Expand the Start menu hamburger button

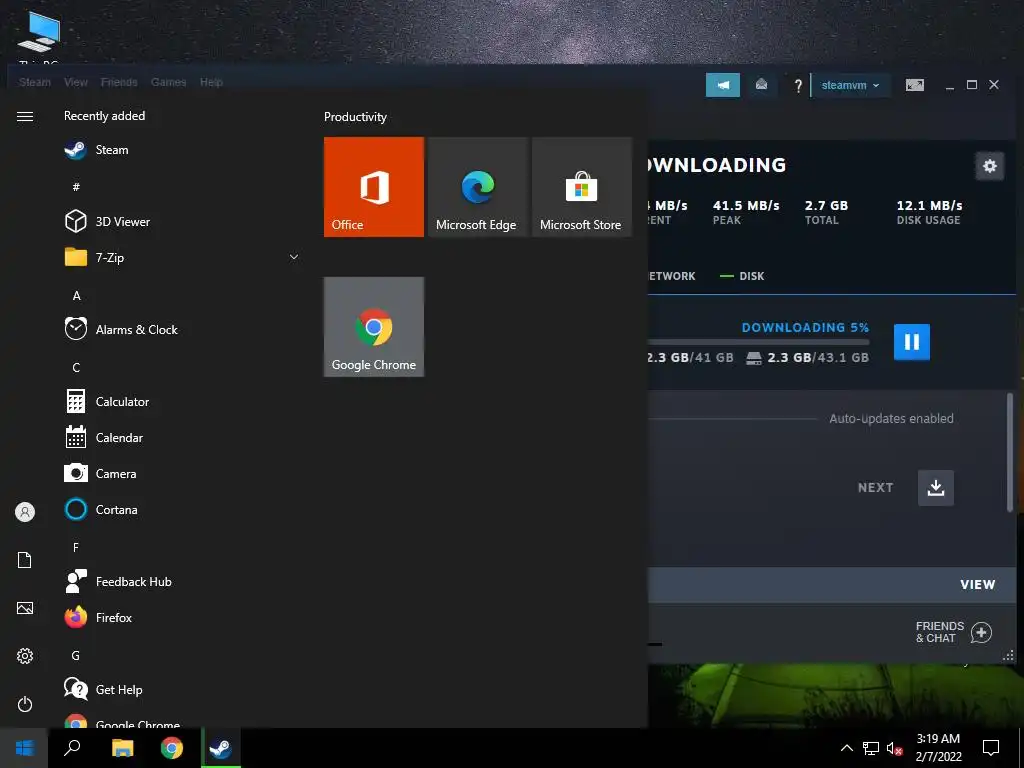[25, 116]
